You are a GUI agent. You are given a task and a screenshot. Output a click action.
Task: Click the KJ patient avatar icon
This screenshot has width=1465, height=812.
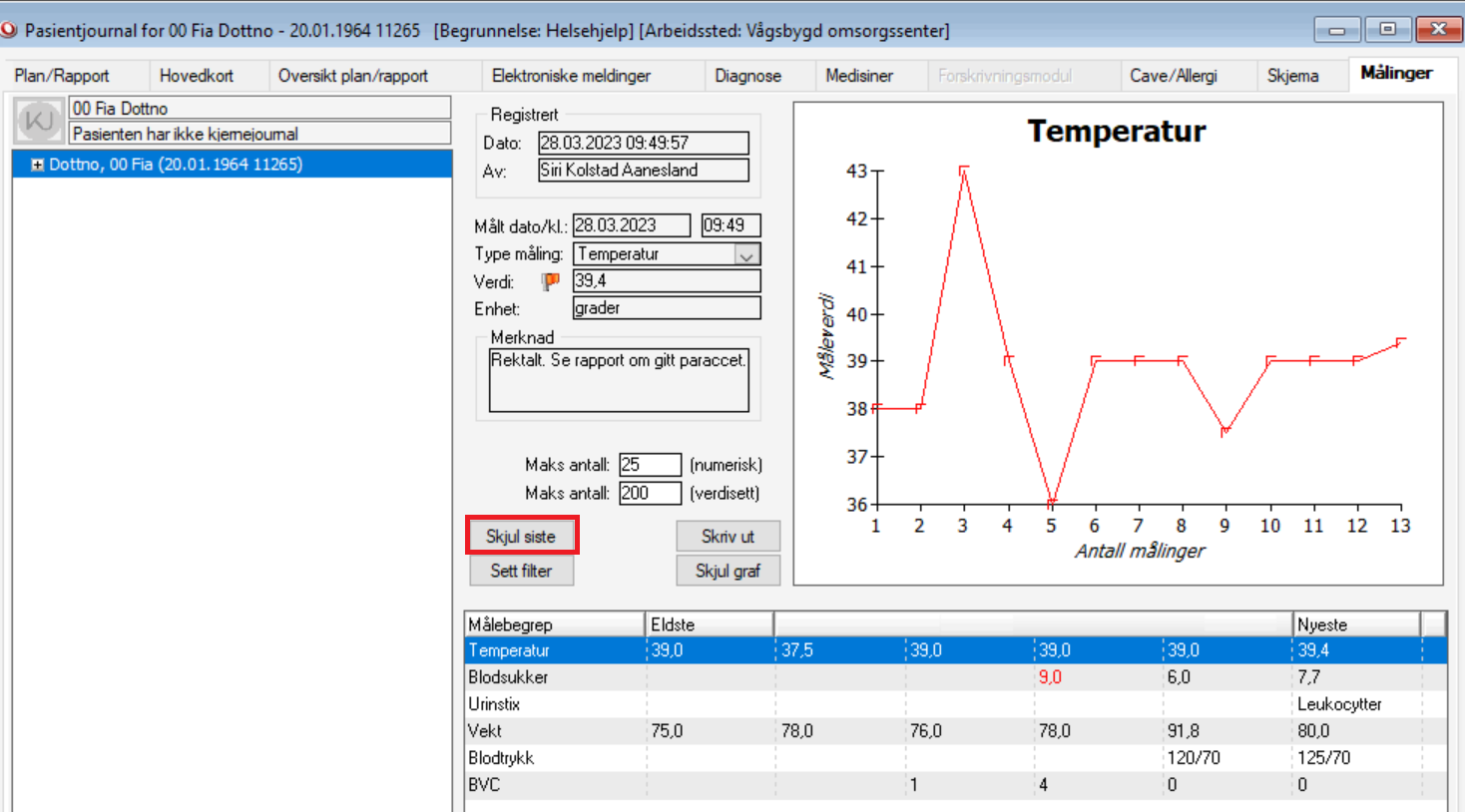(39, 122)
